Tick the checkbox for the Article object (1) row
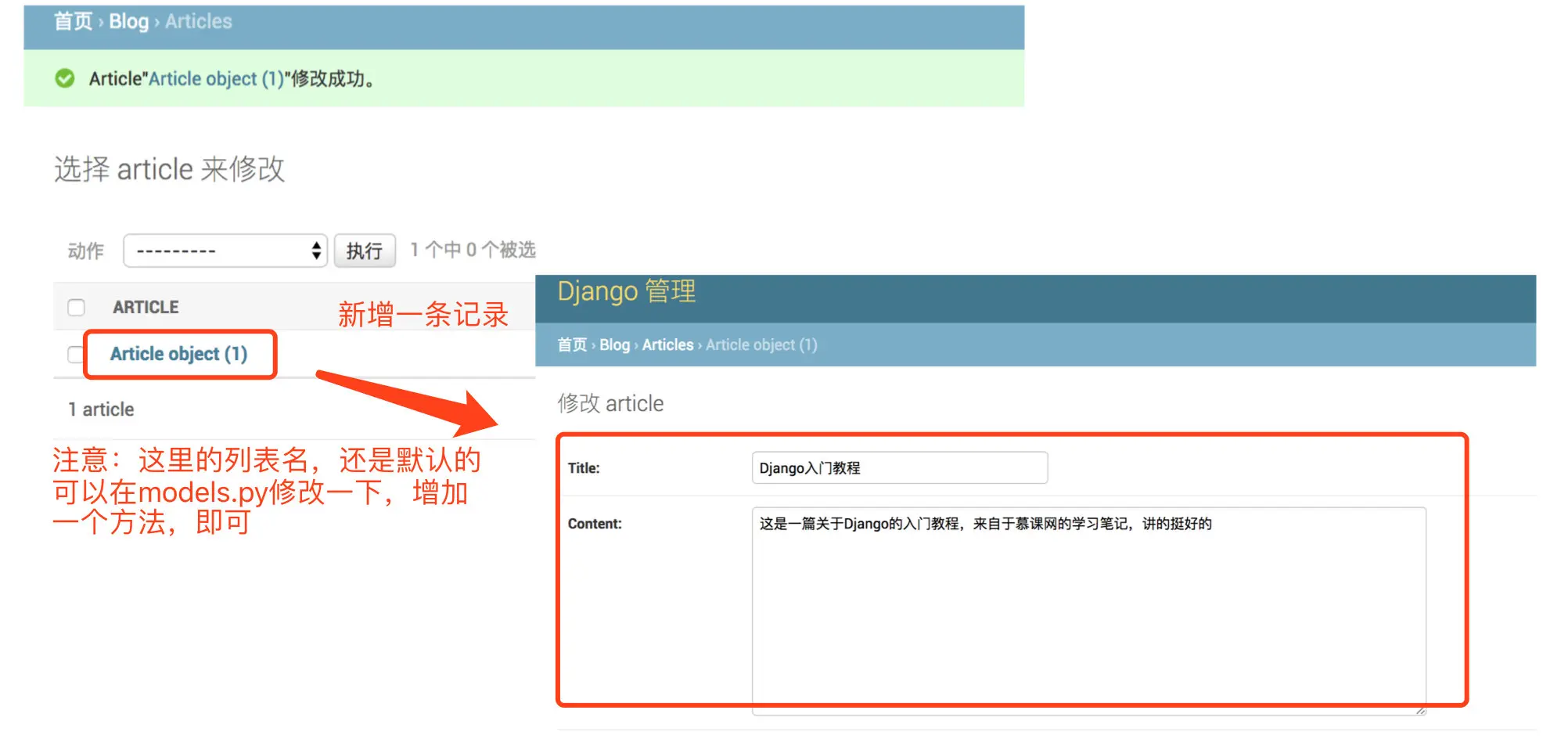This screenshot has height=750, width=1568. coord(75,355)
